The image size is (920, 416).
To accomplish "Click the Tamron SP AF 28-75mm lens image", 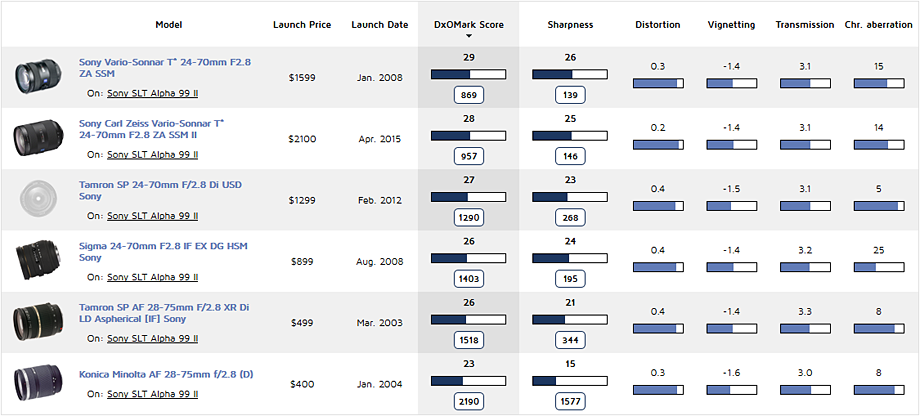I will (x=36, y=322).
